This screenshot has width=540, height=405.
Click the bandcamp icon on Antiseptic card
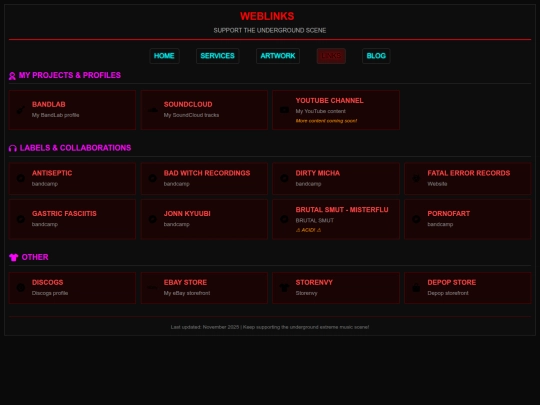(x=21, y=178)
